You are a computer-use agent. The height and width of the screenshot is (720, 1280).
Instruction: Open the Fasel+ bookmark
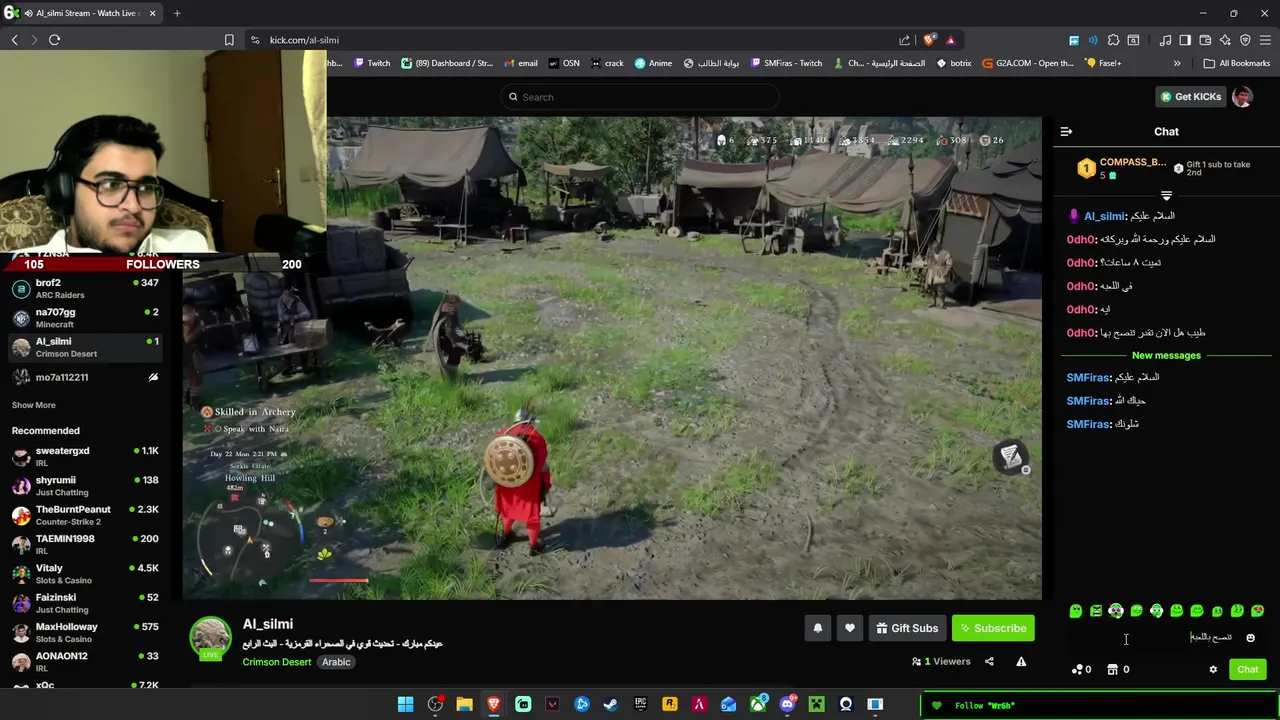1102,63
